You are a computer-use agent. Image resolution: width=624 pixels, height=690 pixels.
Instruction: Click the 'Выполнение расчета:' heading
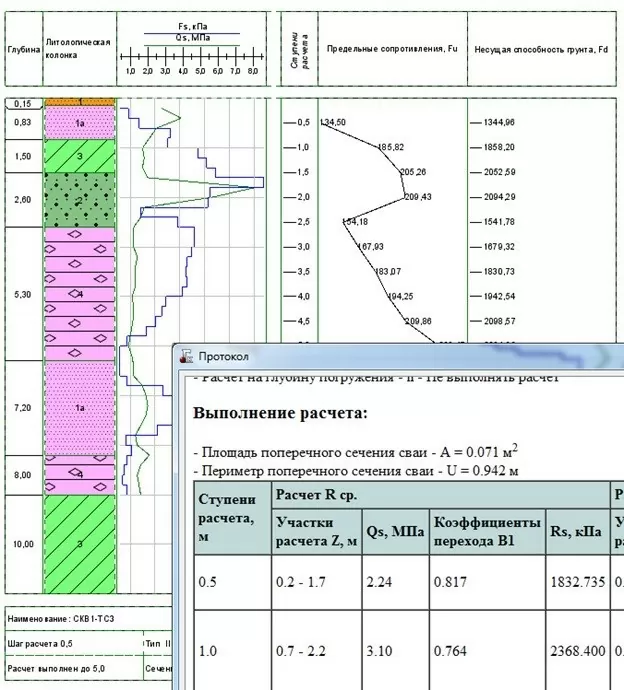click(280, 413)
